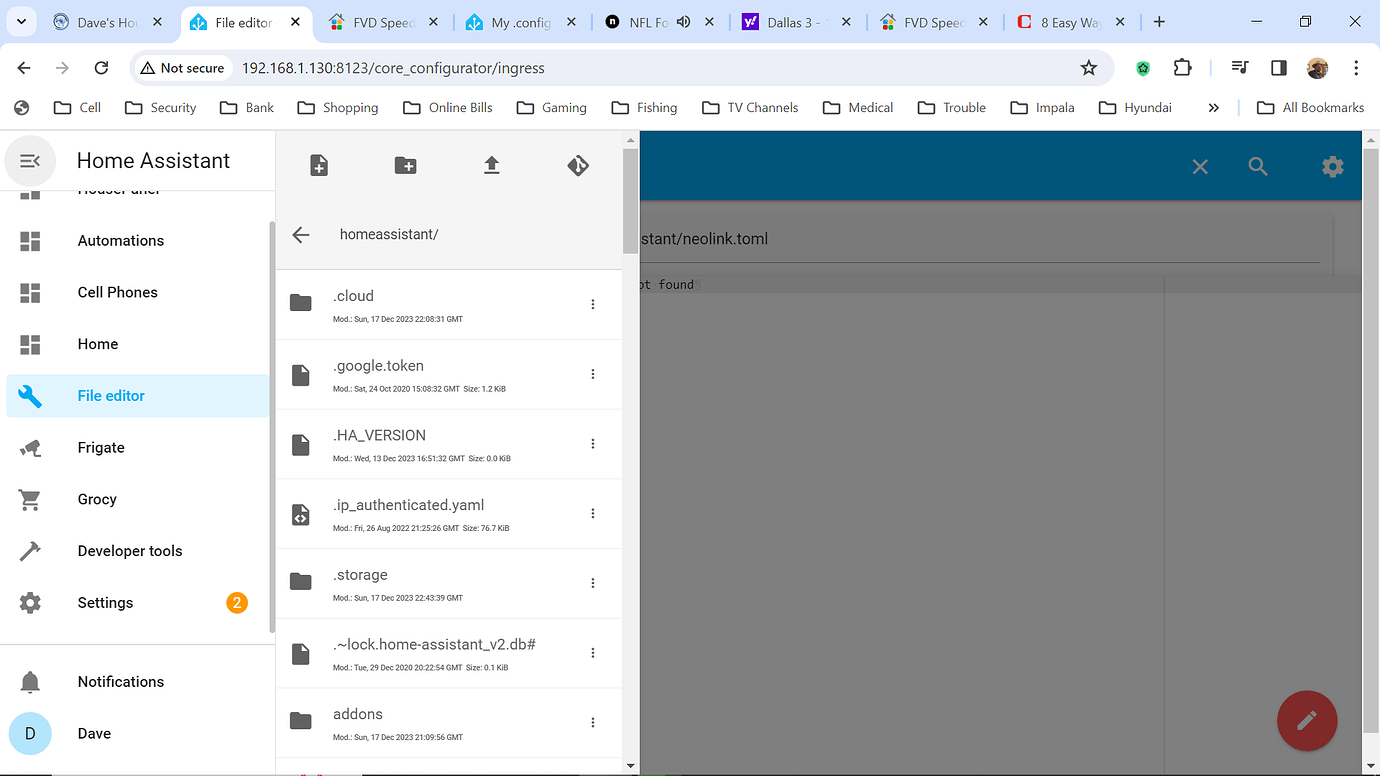Create a new file in File editor

(318, 165)
